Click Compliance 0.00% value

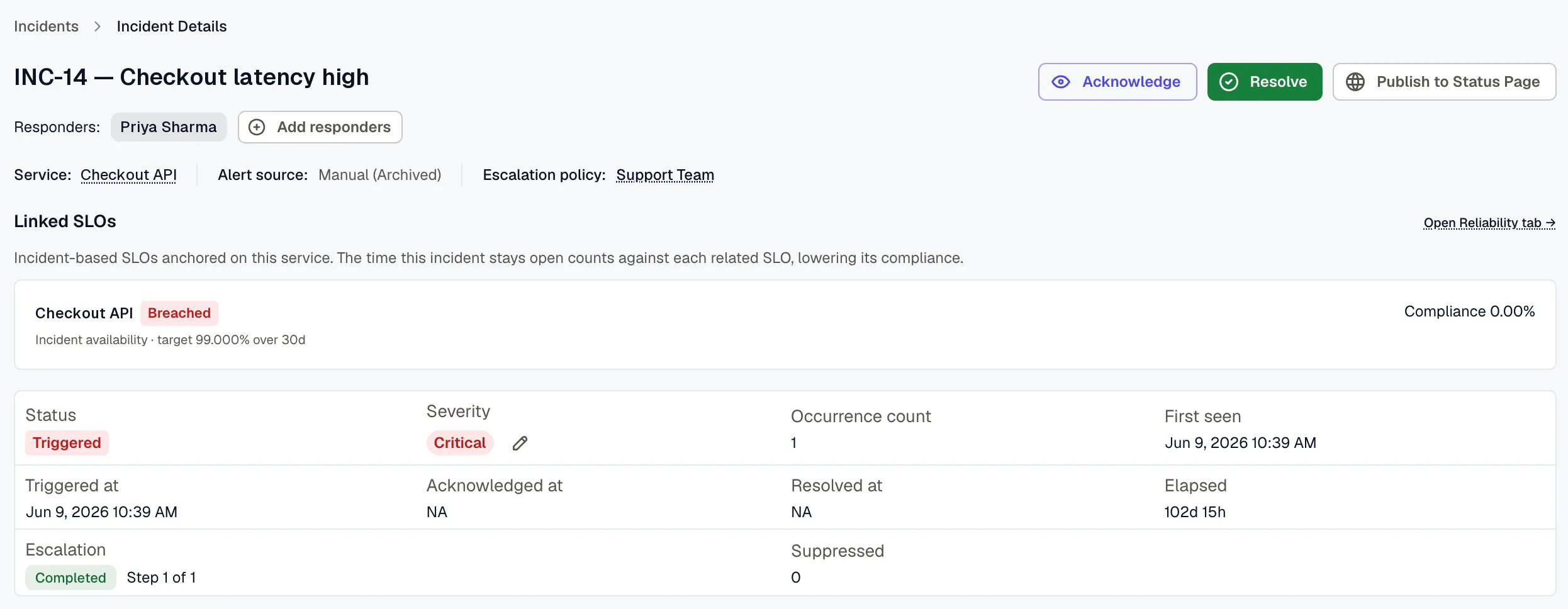pos(1469,311)
